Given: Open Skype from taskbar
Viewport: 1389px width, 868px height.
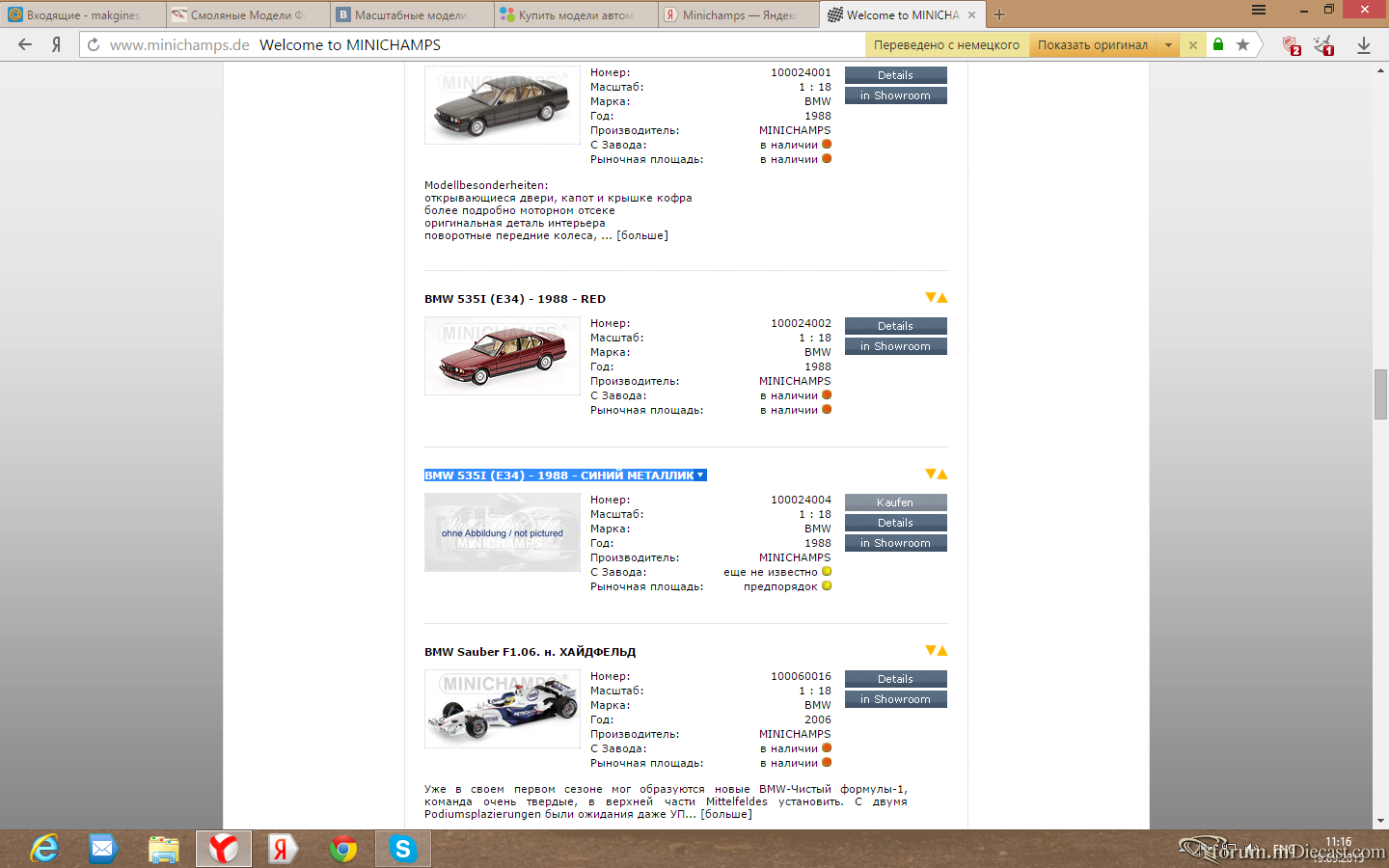Looking at the screenshot, I should (x=403, y=849).
